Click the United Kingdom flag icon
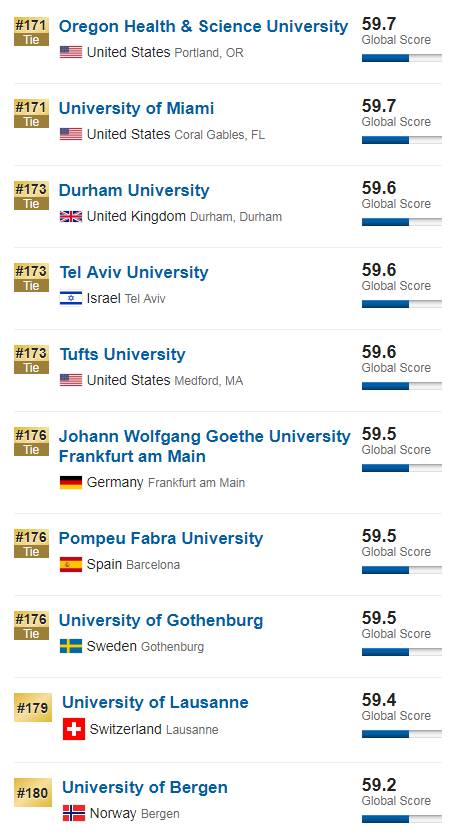The image size is (454, 836). [71, 216]
